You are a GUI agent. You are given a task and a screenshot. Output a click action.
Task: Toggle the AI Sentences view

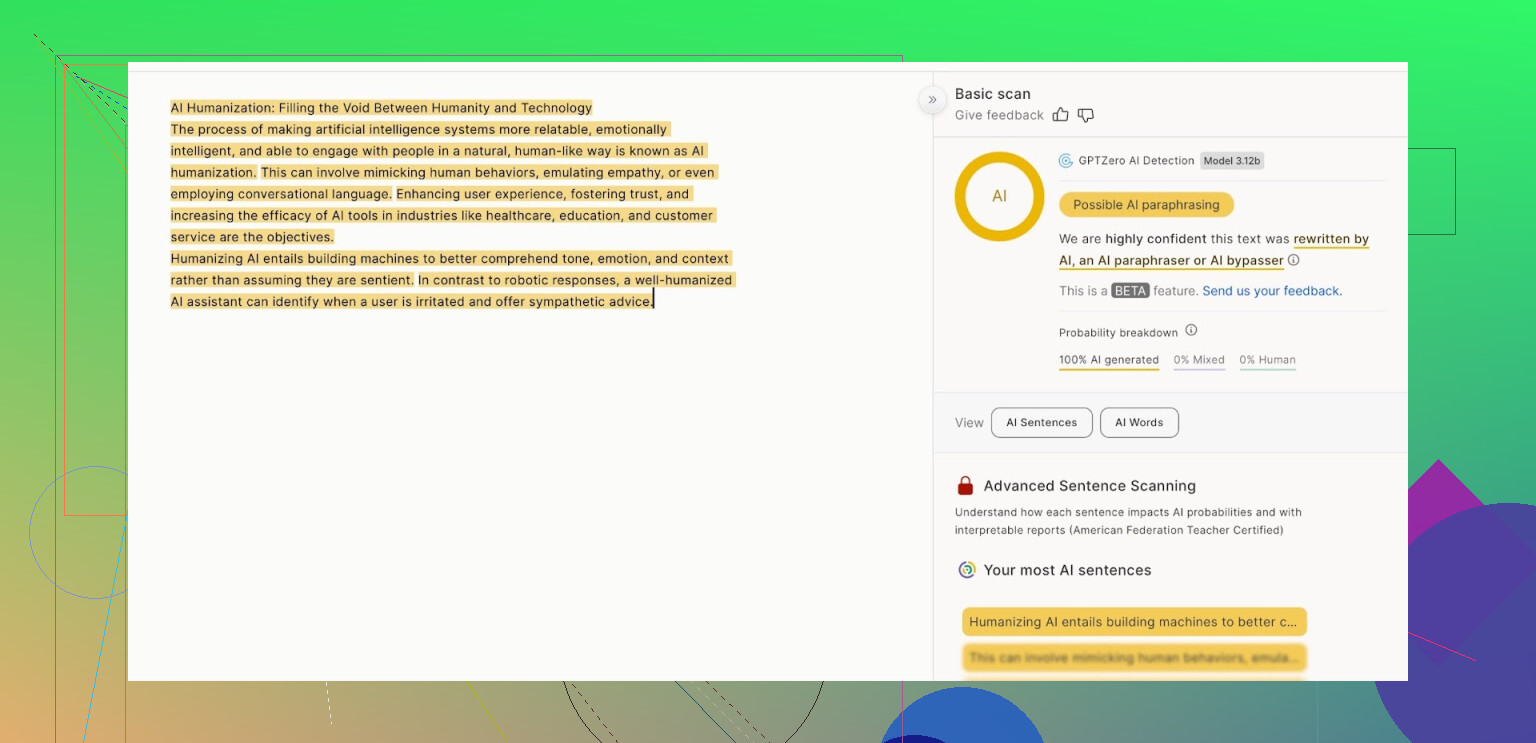coord(1041,423)
